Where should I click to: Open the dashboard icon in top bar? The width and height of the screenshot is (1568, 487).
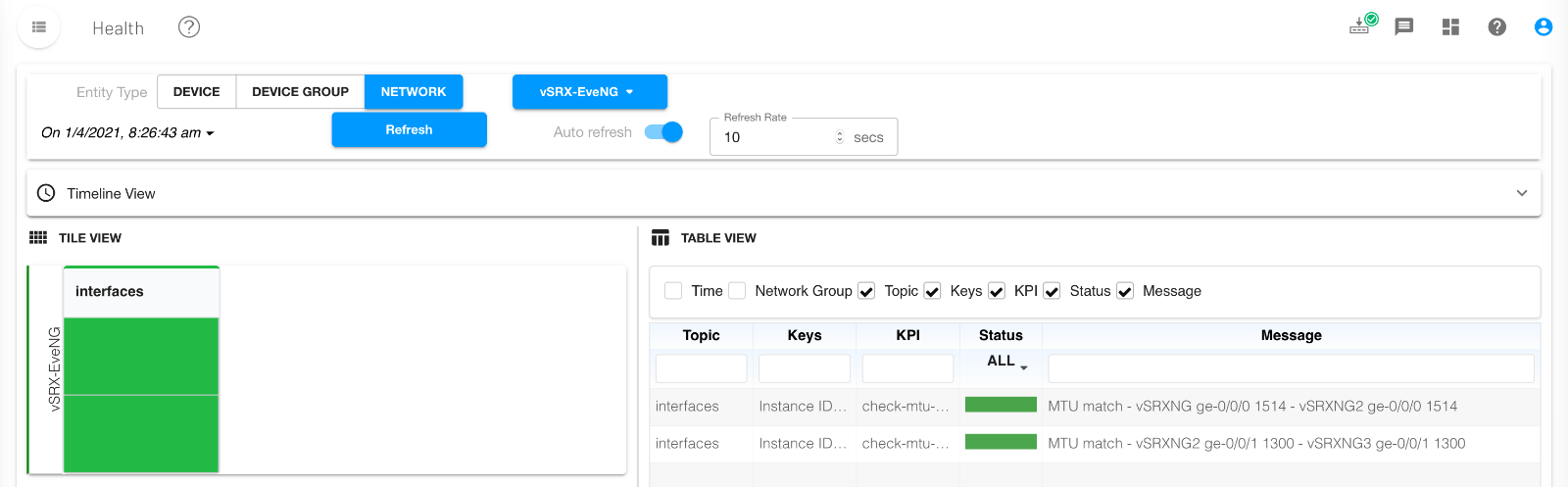pyautogui.click(x=1450, y=27)
